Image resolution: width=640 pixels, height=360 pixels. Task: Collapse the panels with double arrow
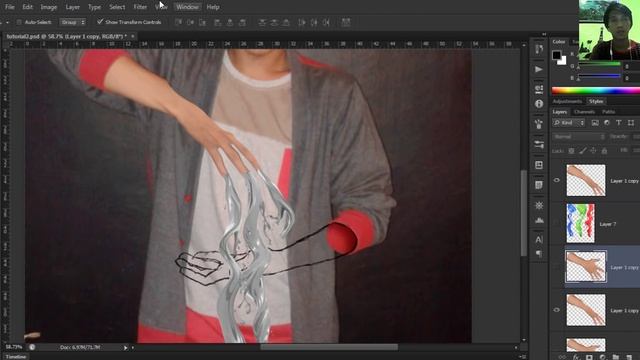click(544, 35)
